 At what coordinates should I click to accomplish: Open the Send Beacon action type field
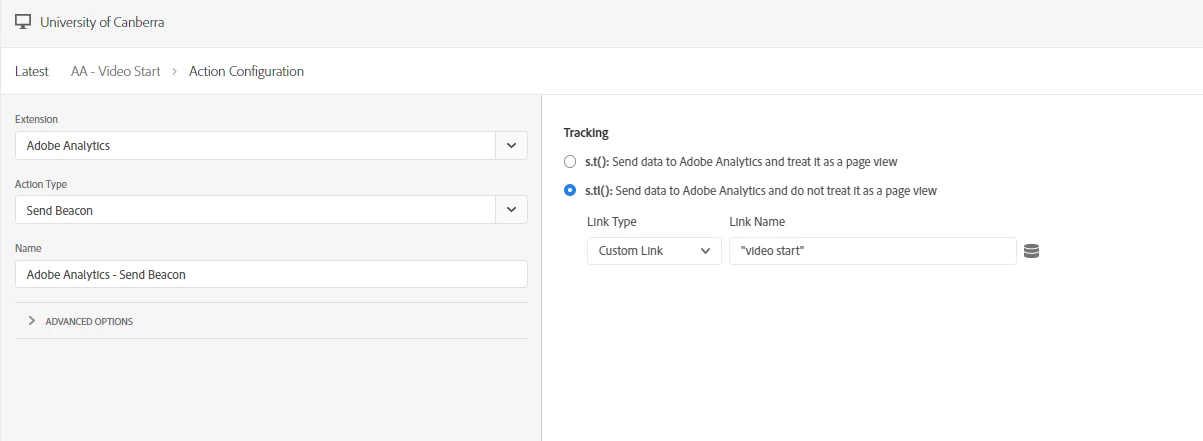point(256,210)
